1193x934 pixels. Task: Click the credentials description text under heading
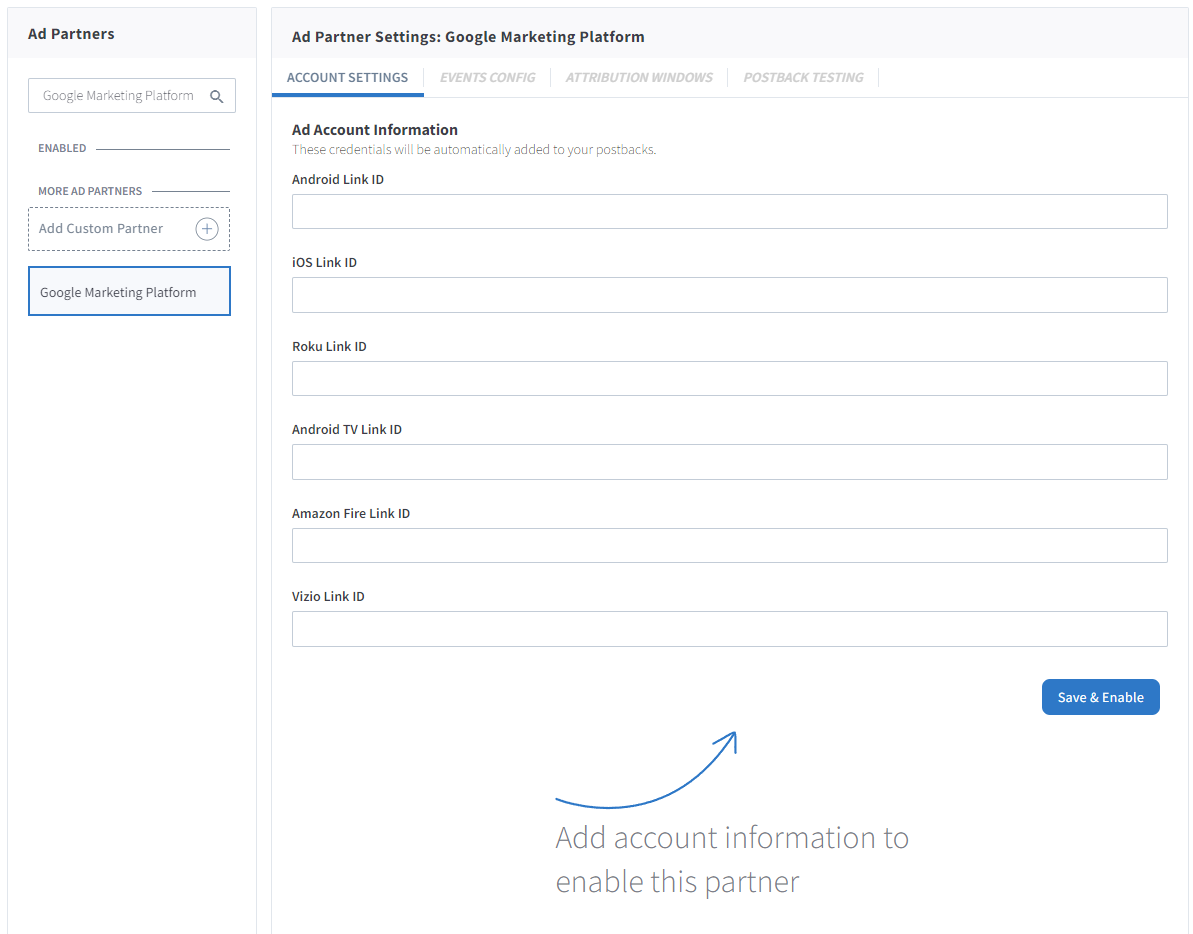(x=474, y=150)
